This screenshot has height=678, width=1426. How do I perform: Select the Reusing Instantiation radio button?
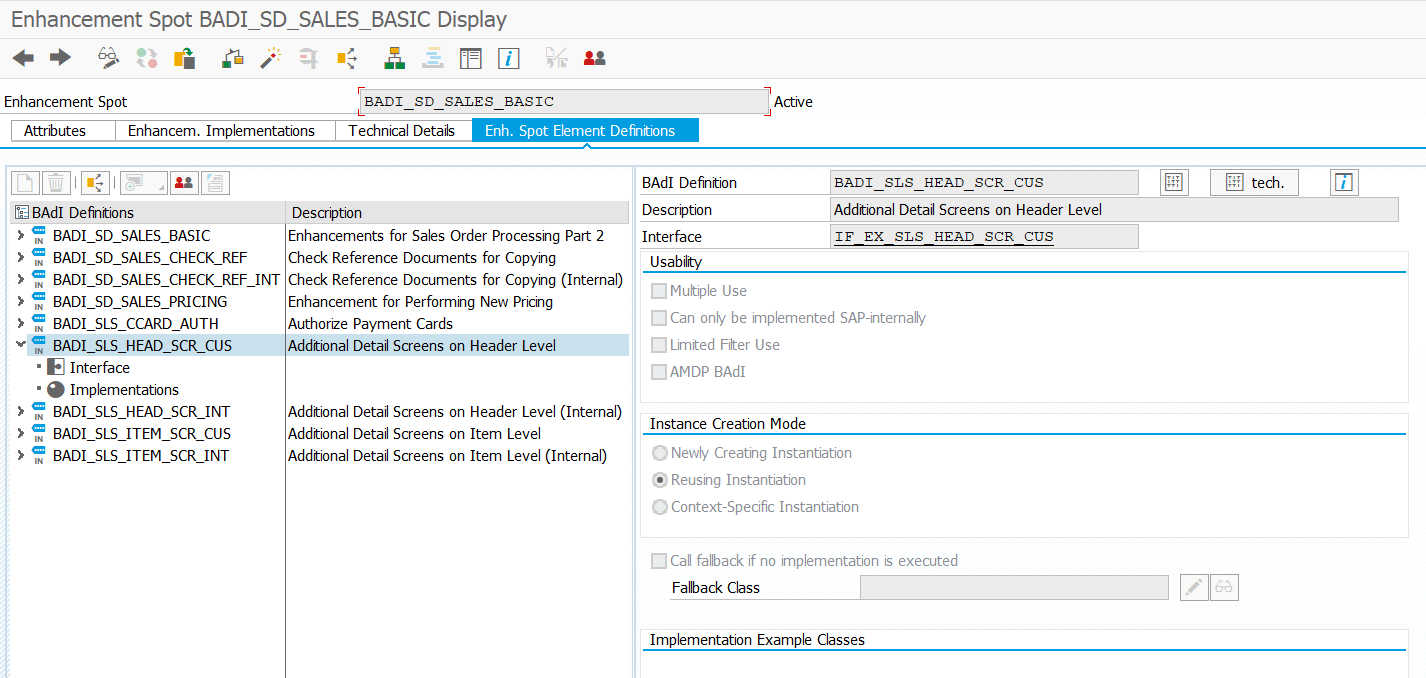(x=660, y=480)
